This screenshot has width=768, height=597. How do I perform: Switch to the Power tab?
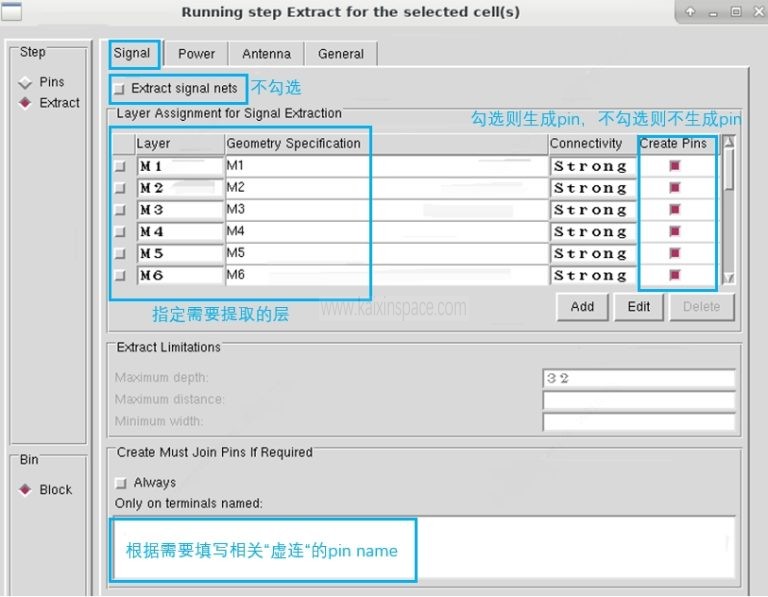pos(197,54)
